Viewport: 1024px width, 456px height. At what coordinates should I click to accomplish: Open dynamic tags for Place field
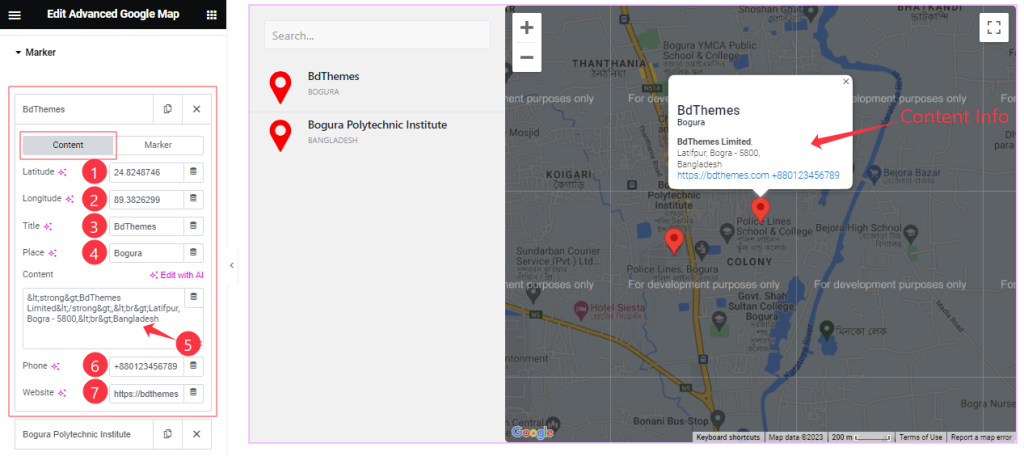coord(193,253)
